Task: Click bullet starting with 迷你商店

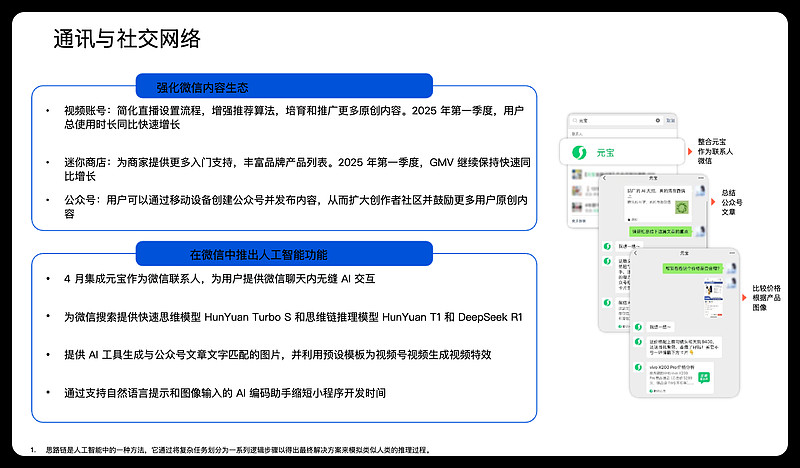Action: [x=297, y=169]
